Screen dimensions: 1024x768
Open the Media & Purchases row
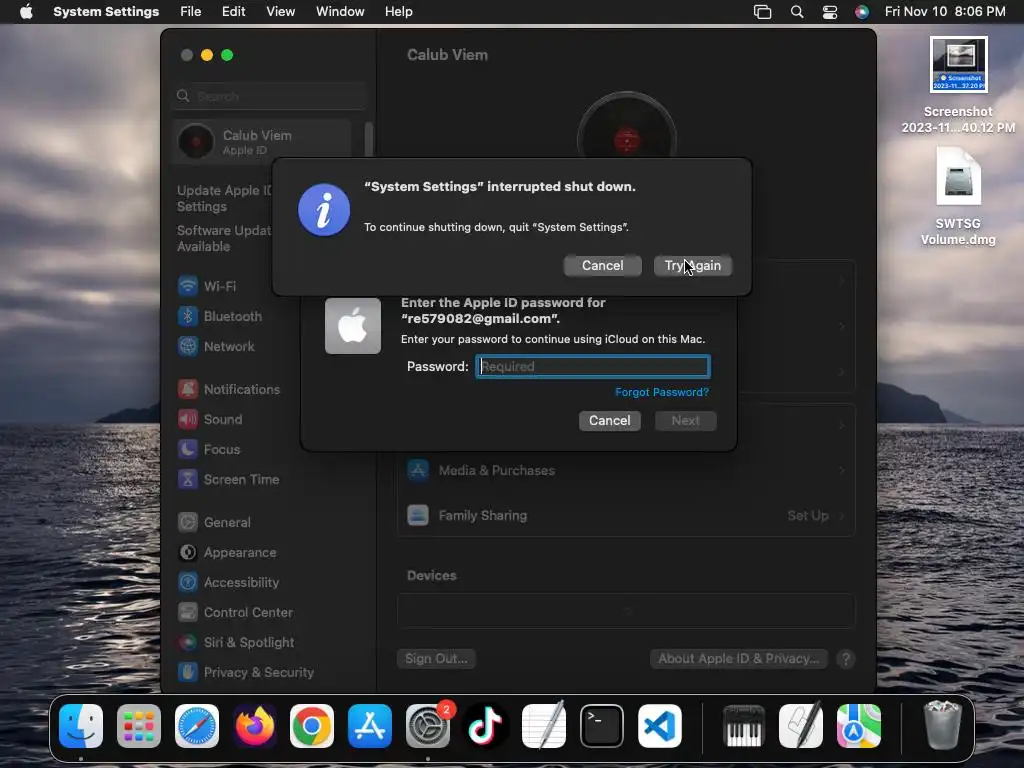click(x=626, y=470)
